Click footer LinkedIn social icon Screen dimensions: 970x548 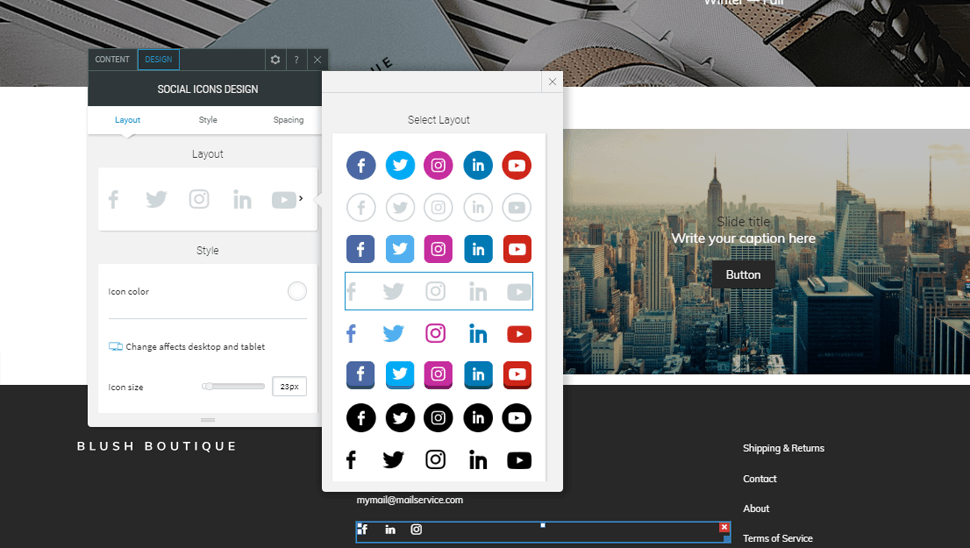click(390, 529)
